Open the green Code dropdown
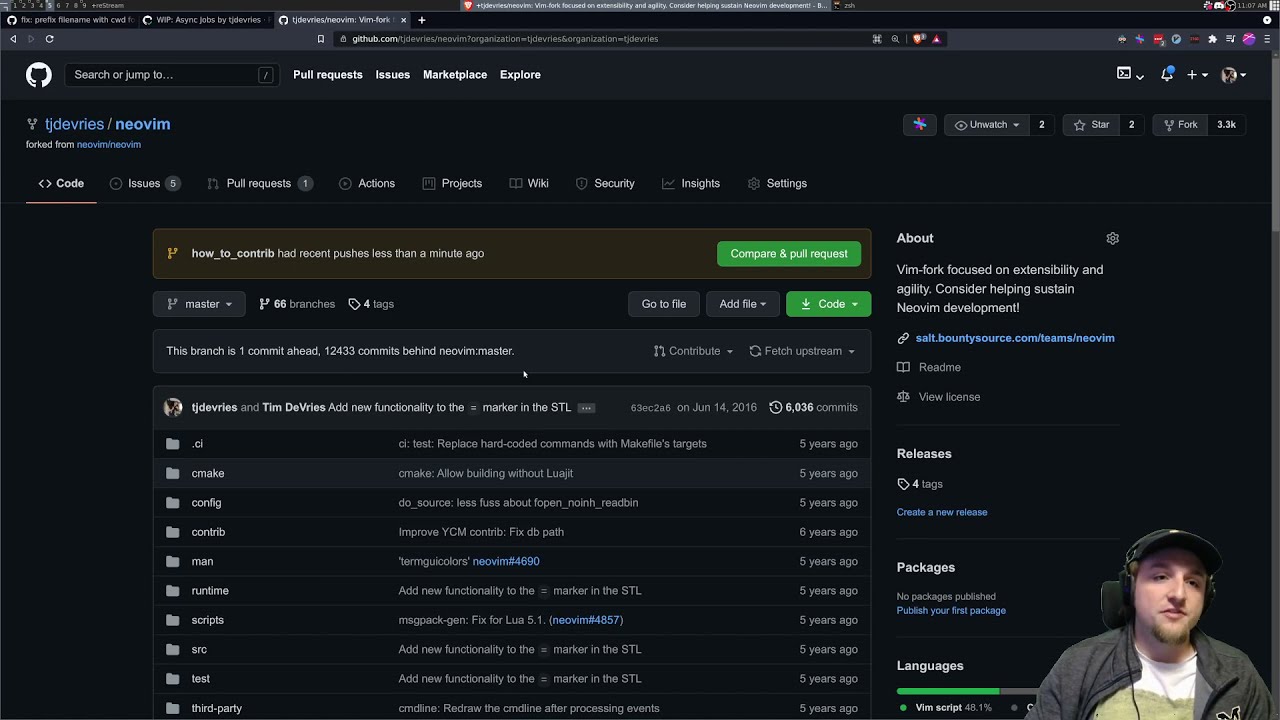 (828, 304)
